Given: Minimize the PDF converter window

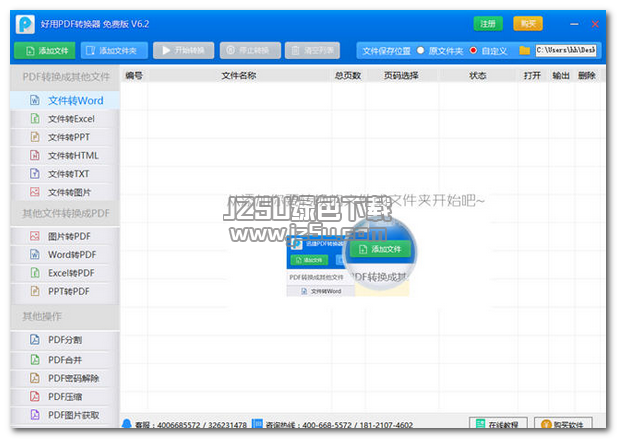Looking at the screenshot, I should coord(574,24).
